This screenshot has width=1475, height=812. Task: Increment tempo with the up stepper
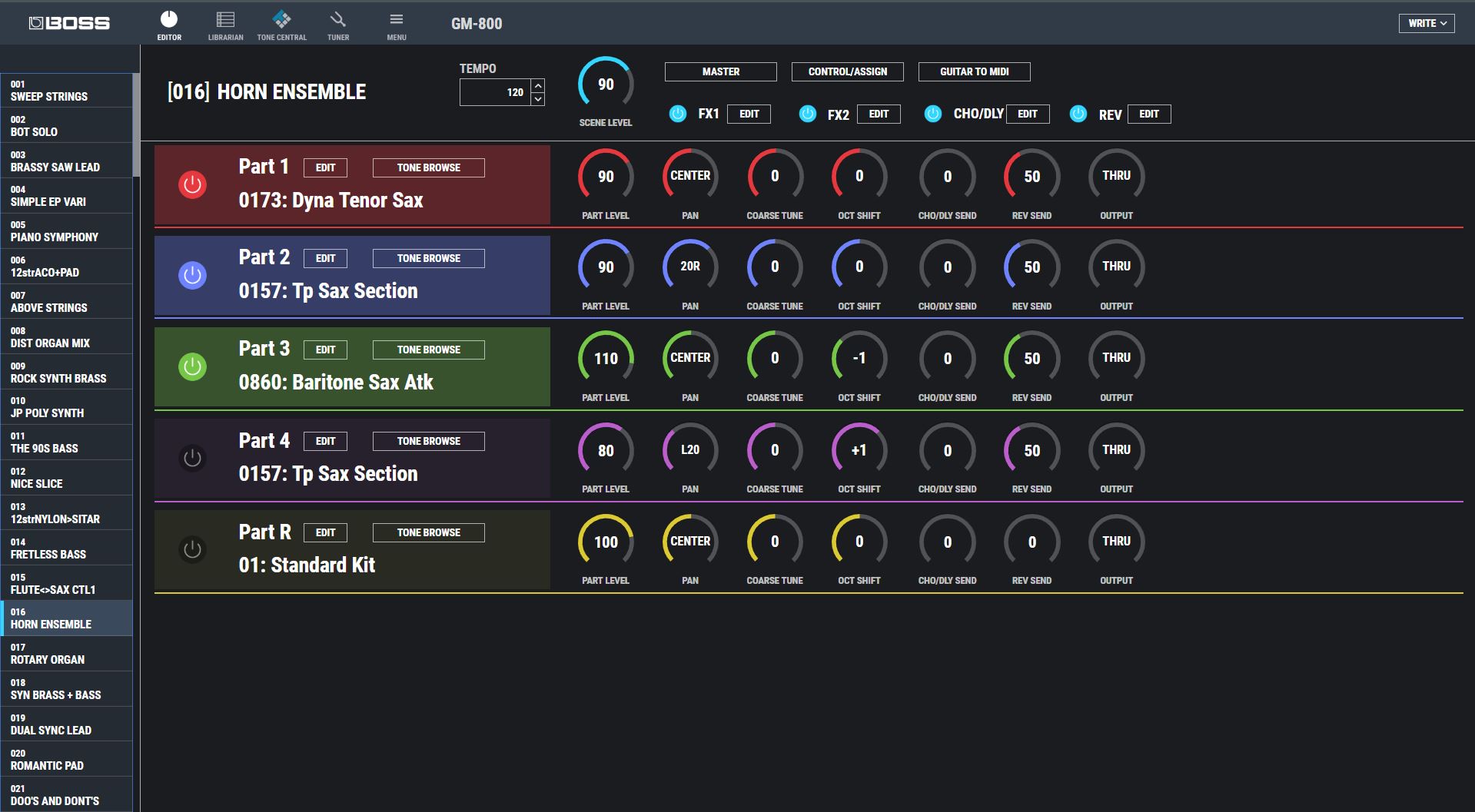coord(537,87)
